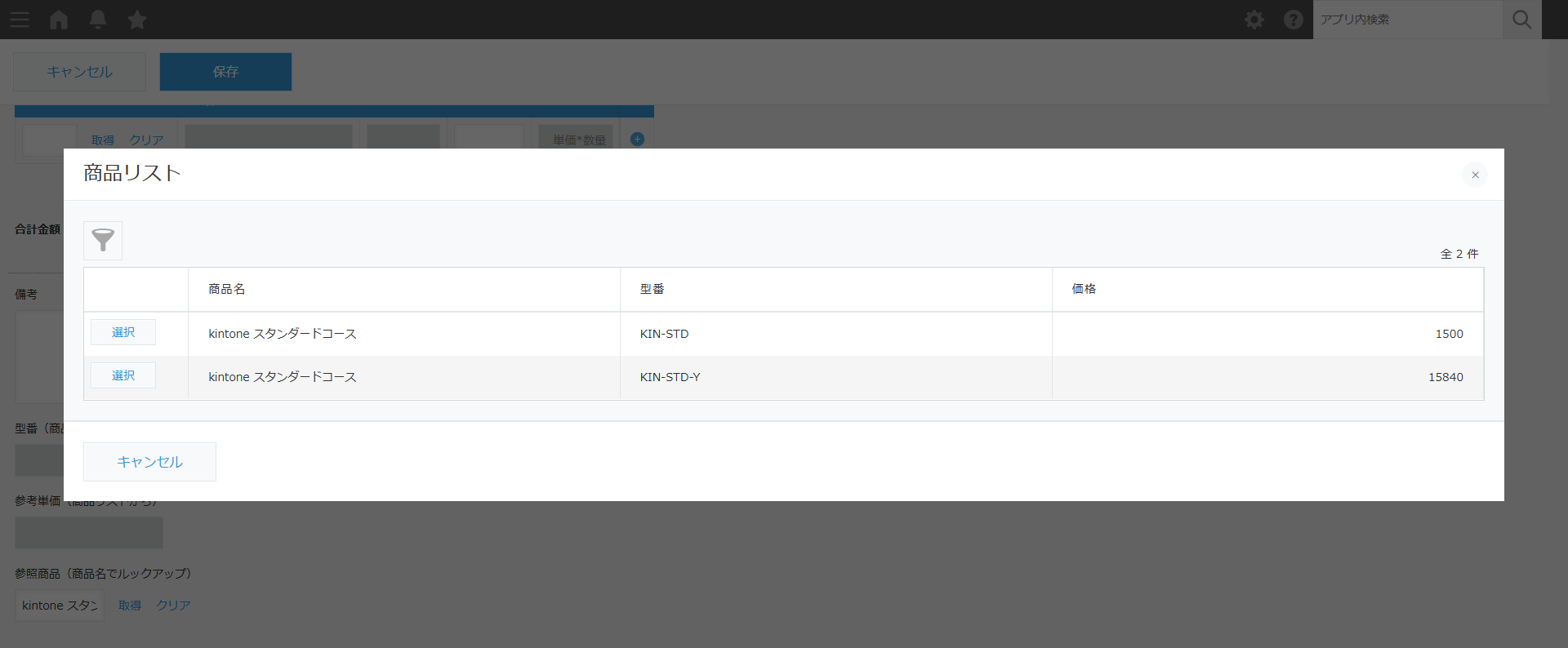Select the KIN-STD-Y product row button
The width and height of the screenshot is (1568, 648).
coord(123,375)
